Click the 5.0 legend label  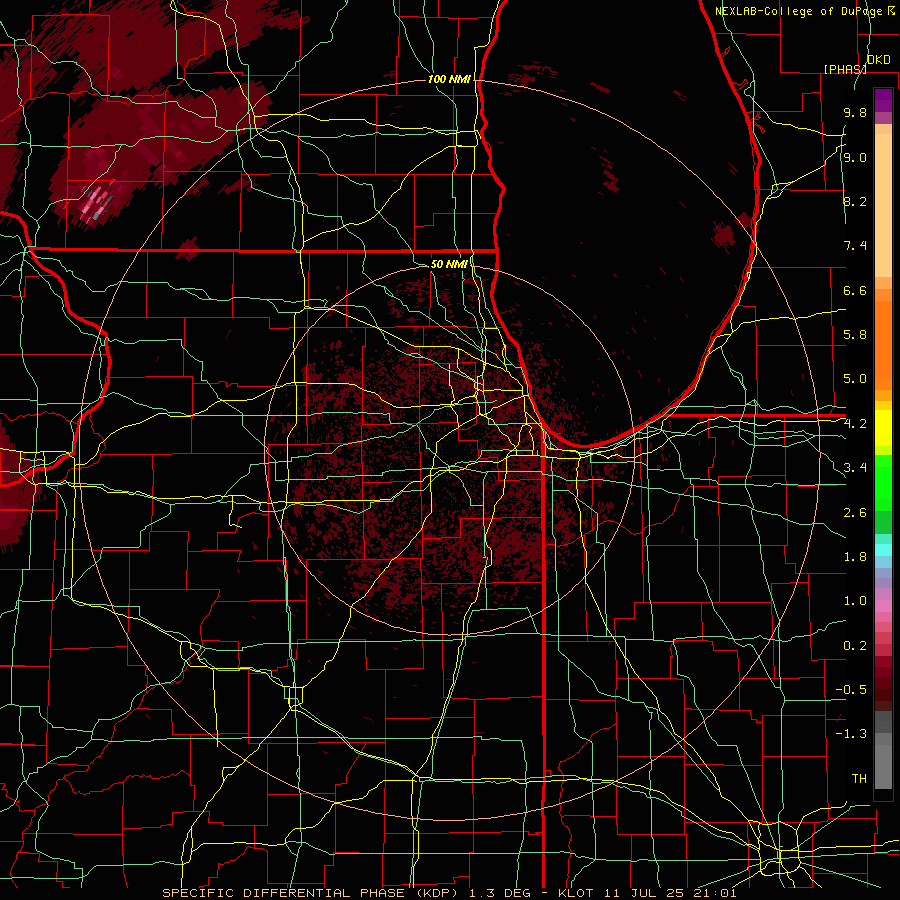tap(855, 379)
